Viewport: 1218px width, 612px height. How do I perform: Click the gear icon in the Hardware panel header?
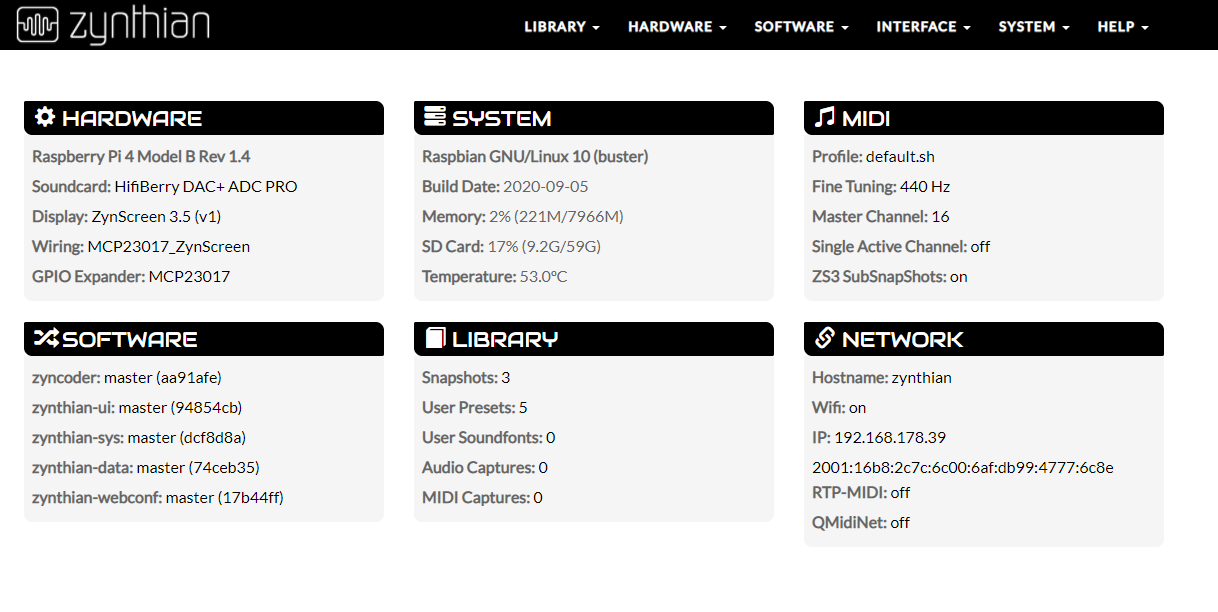[x=44, y=117]
